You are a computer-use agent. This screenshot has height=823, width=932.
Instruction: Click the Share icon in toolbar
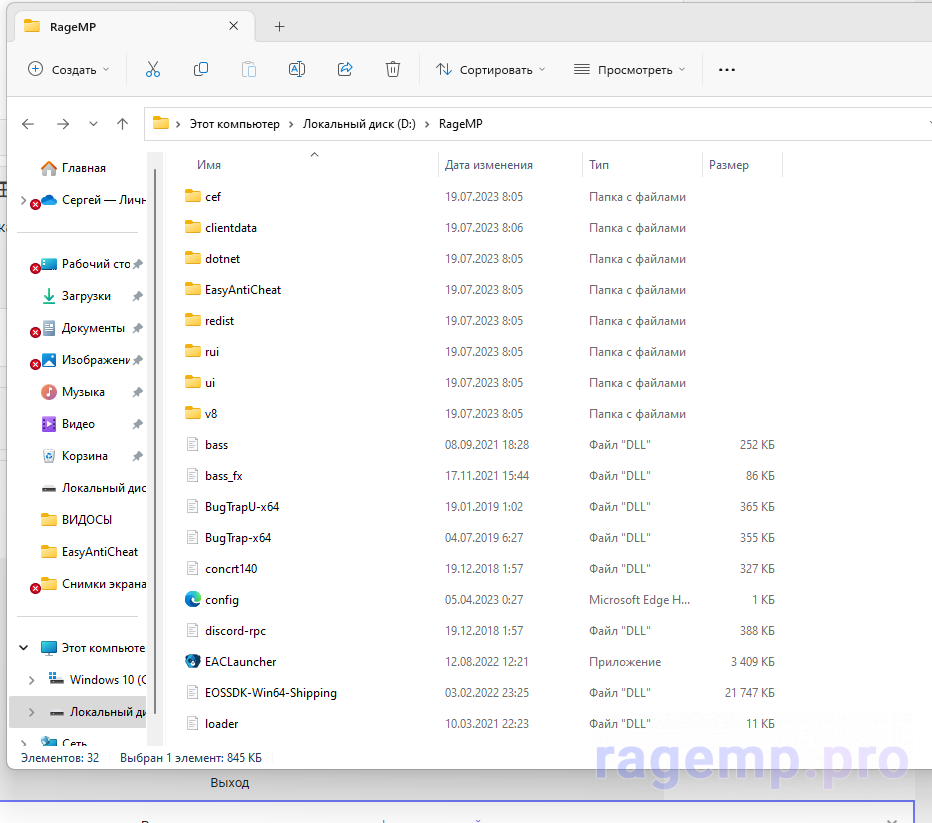(345, 69)
